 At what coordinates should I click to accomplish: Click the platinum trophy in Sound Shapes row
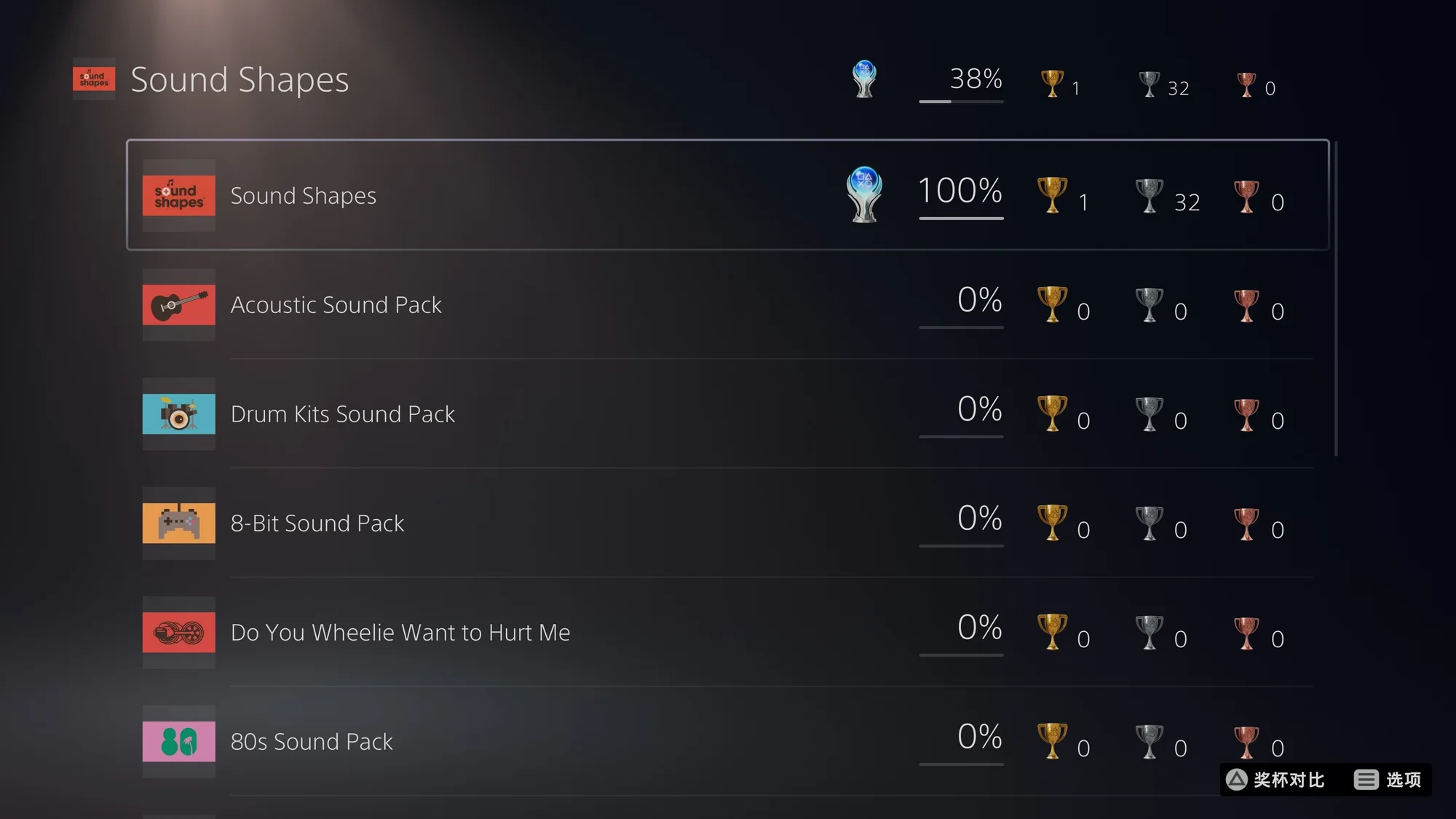coord(864,194)
